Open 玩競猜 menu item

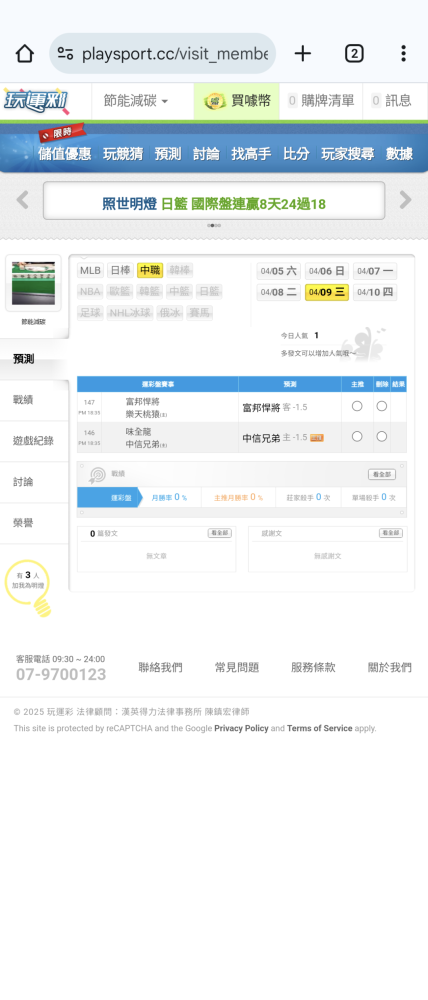click(x=123, y=154)
